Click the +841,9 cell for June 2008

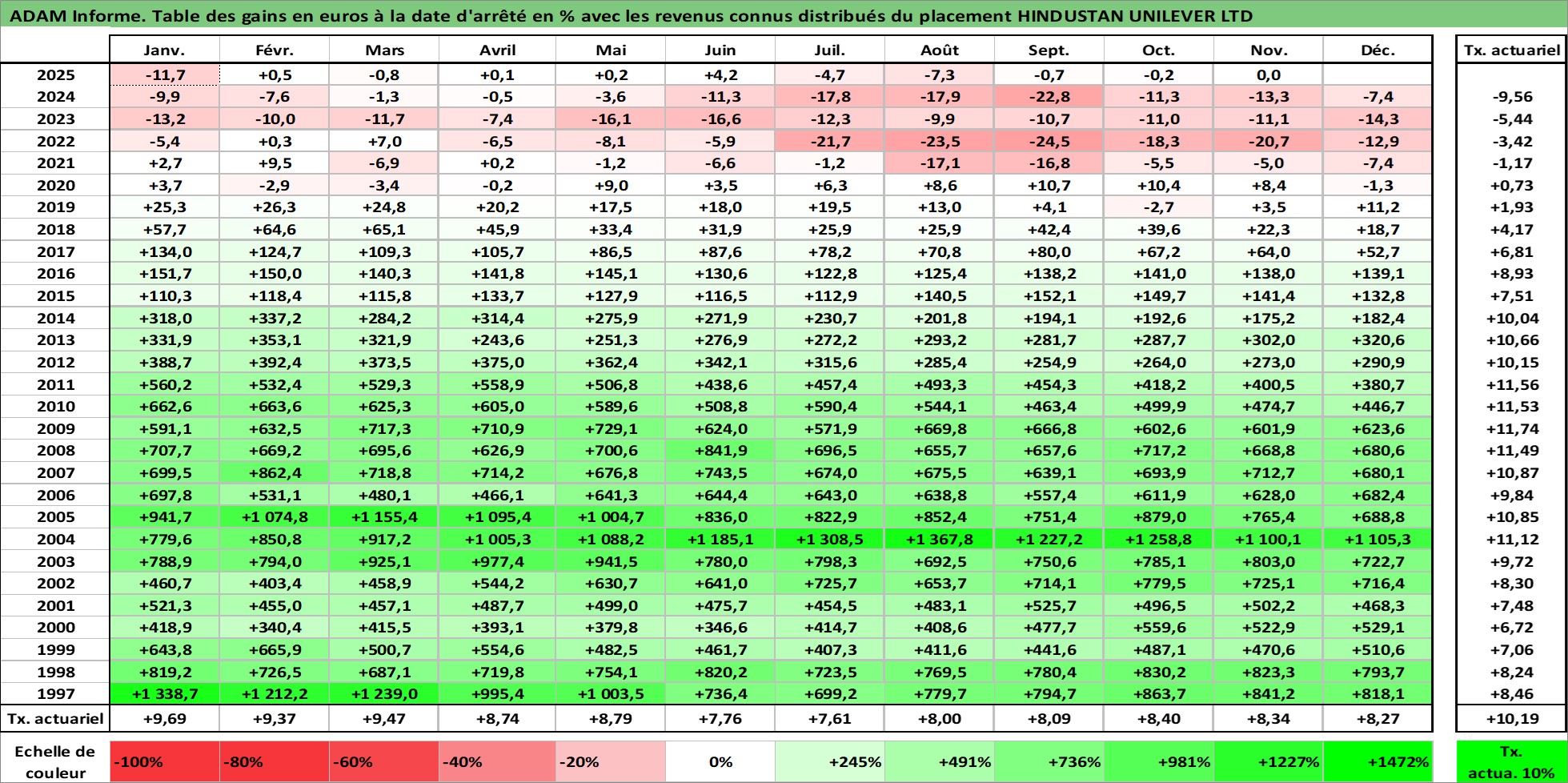pyautogui.click(x=720, y=450)
